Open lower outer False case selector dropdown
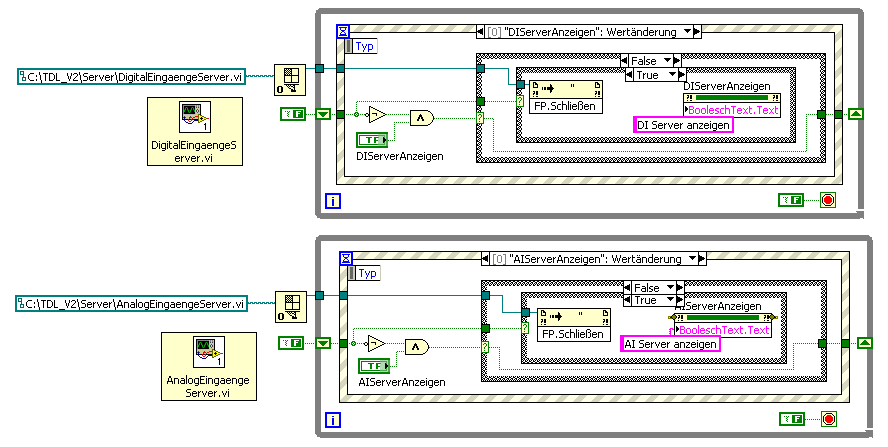 (x=671, y=288)
